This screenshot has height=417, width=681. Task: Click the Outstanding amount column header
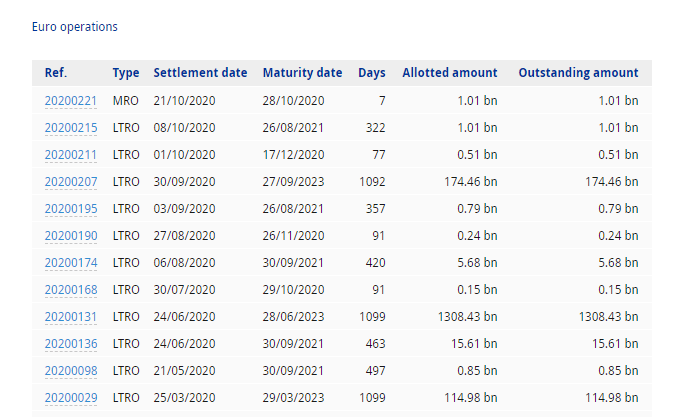click(578, 73)
